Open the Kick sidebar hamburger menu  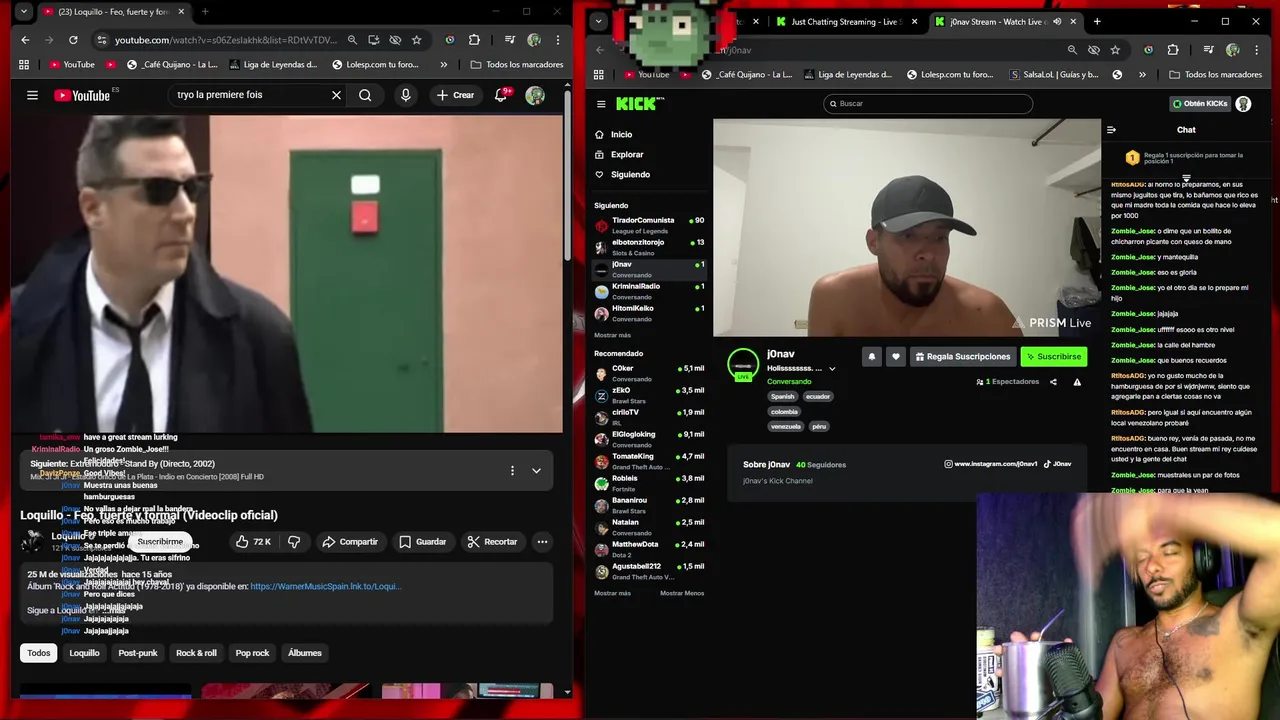pos(601,104)
